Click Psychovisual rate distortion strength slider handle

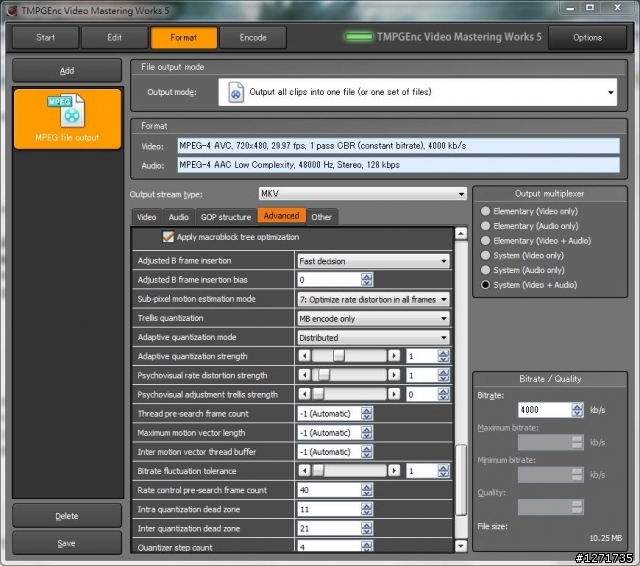[x=324, y=375]
